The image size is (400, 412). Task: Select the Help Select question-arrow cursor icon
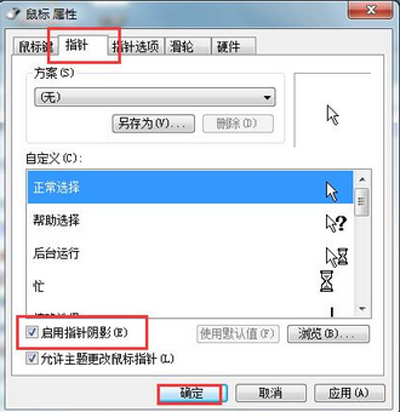(x=336, y=223)
